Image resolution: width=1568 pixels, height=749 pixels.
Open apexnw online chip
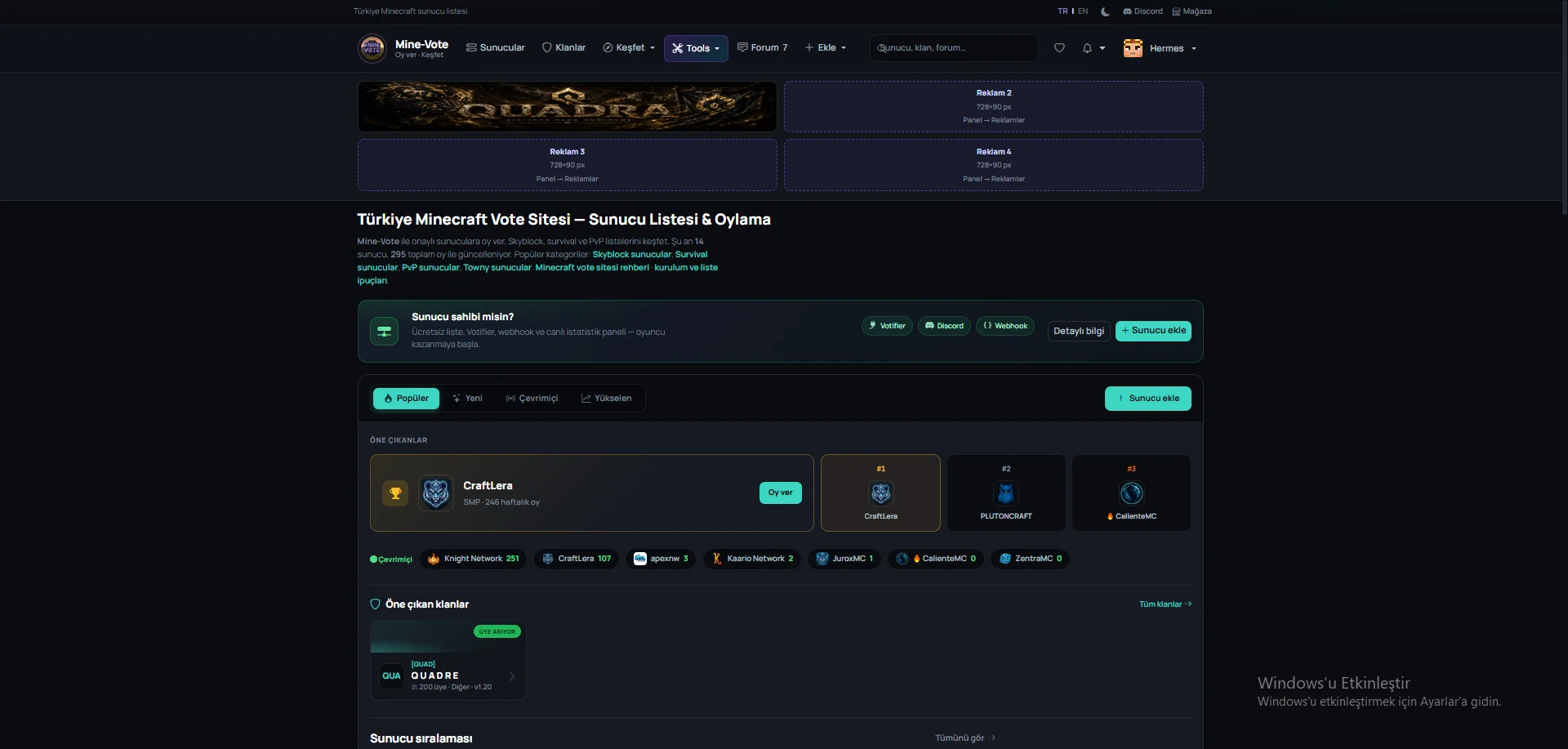(x=661, y=559)
